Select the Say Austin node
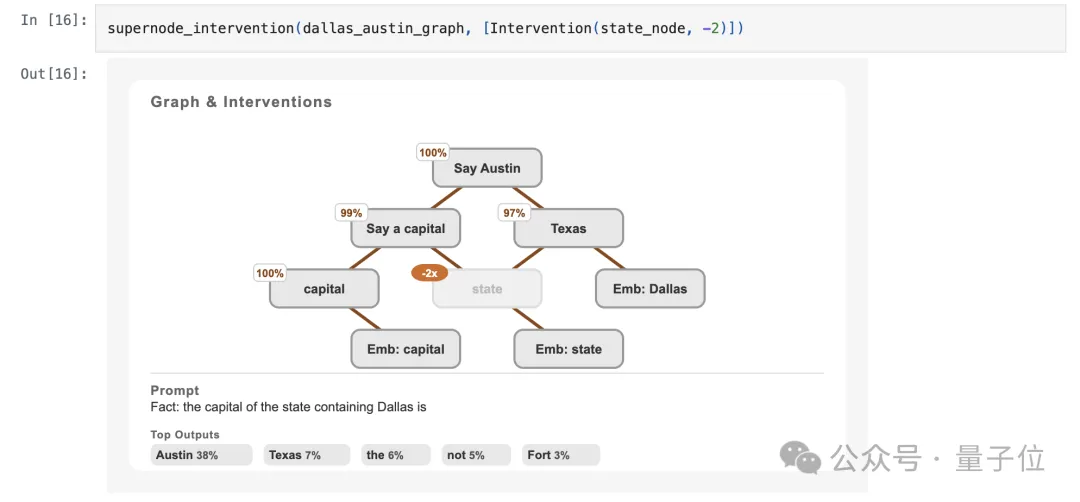Image resolution: width=1080 pixels, height=502 pixels. (x=487, y=168)
